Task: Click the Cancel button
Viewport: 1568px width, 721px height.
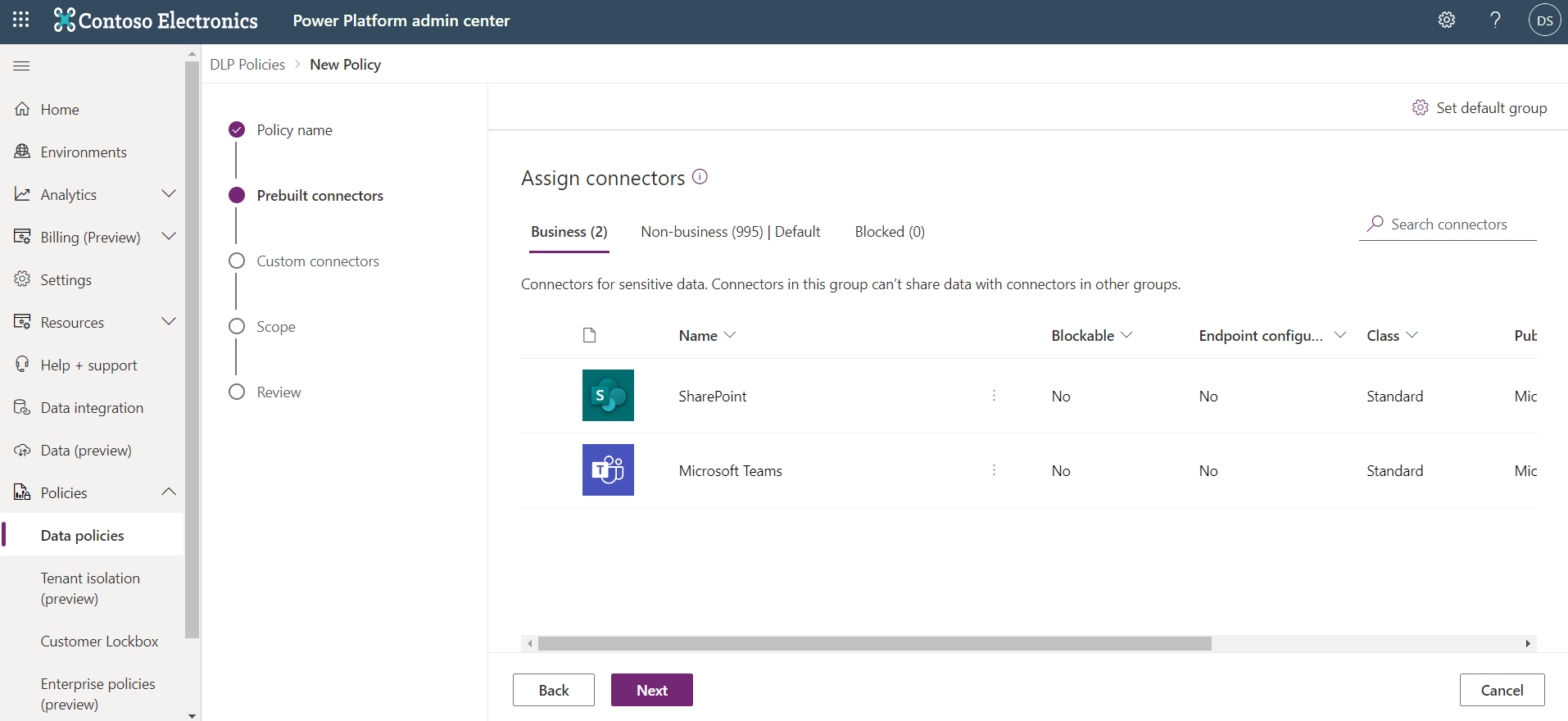Action: tap(1502, 690)
